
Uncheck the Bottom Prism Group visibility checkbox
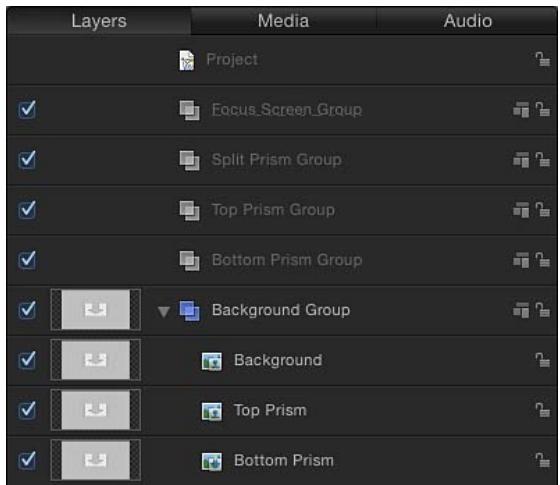[x=27, y=260]
